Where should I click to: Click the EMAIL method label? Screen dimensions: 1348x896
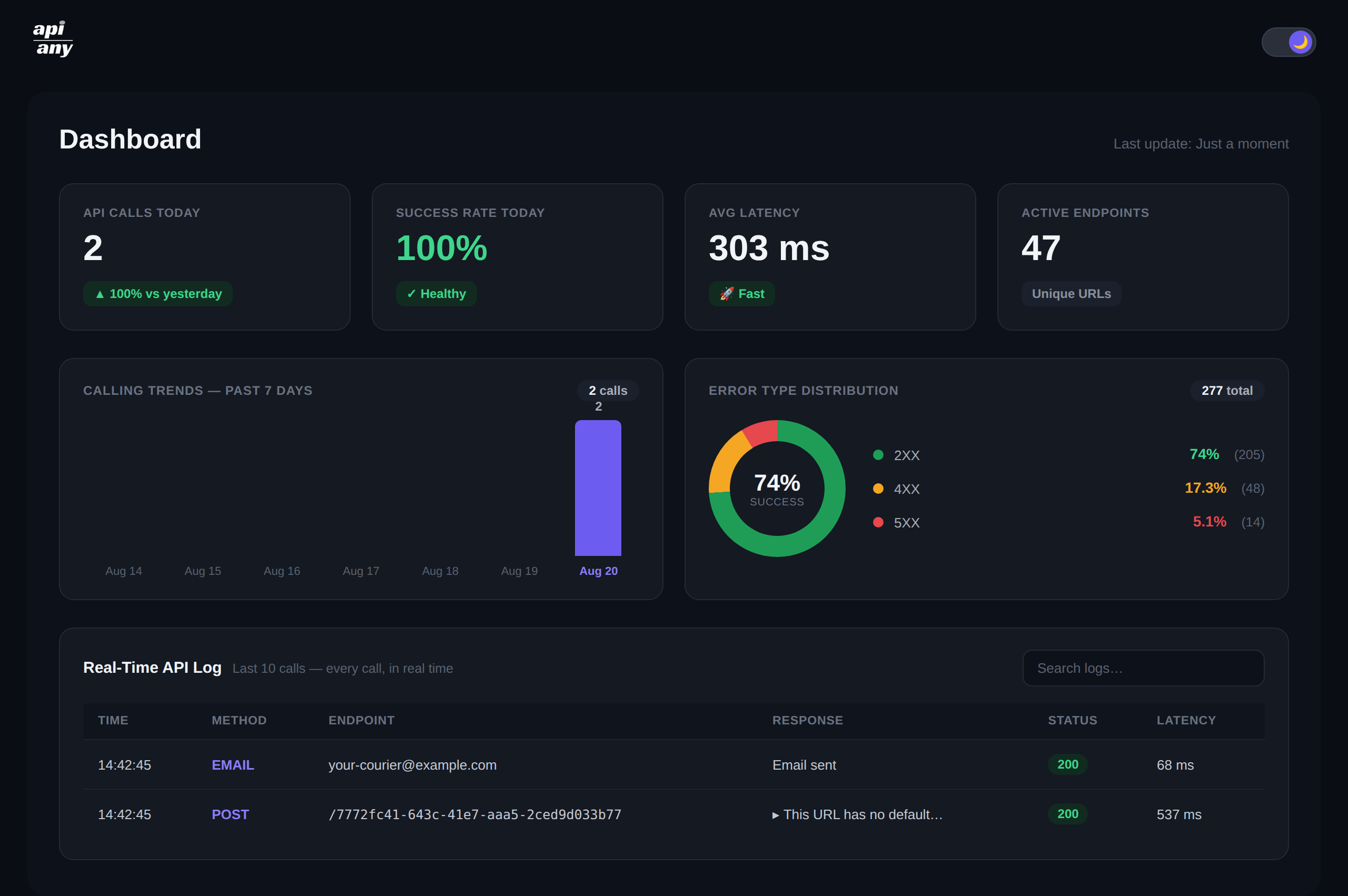tap(233, 765)
